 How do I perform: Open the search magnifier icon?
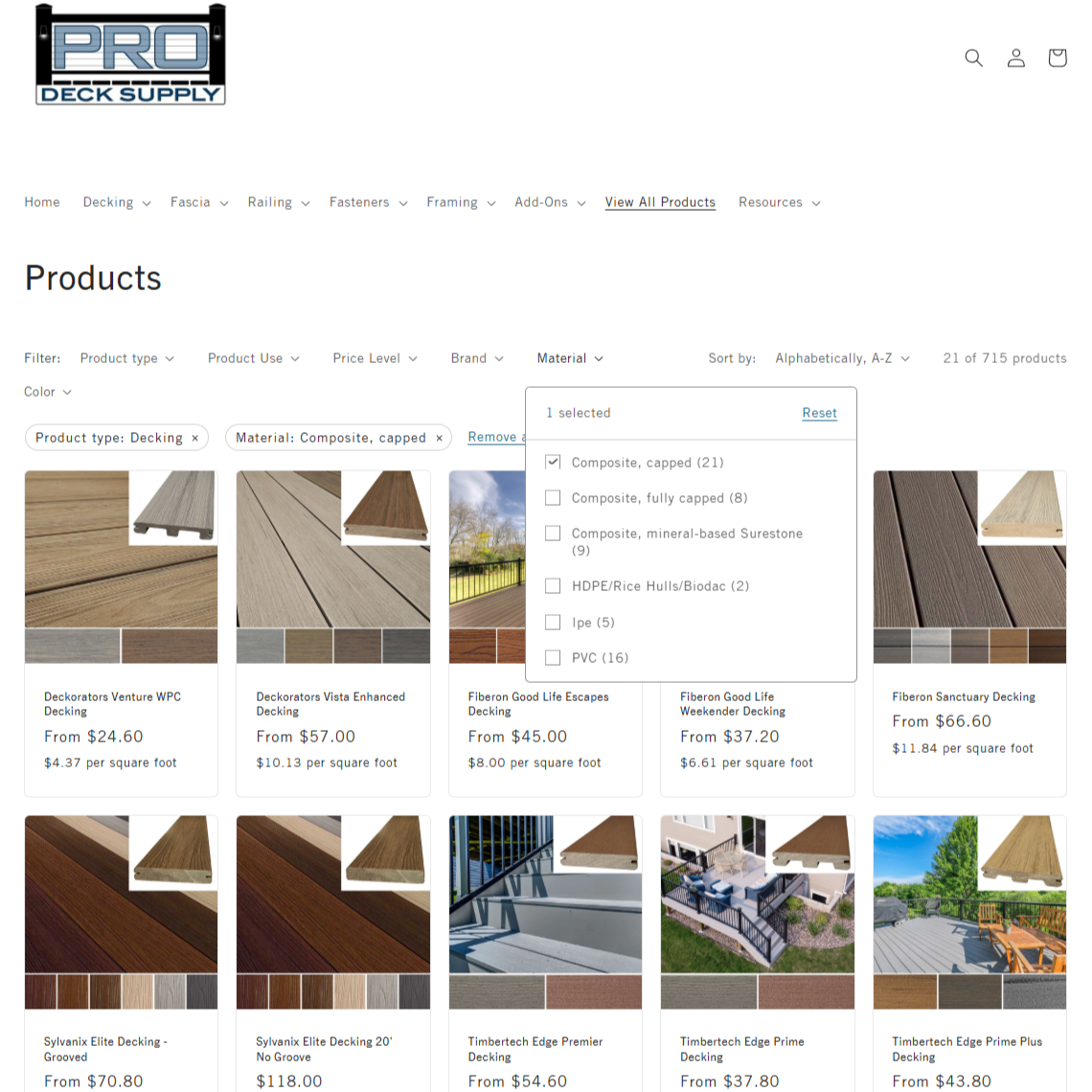pos(973,57)
